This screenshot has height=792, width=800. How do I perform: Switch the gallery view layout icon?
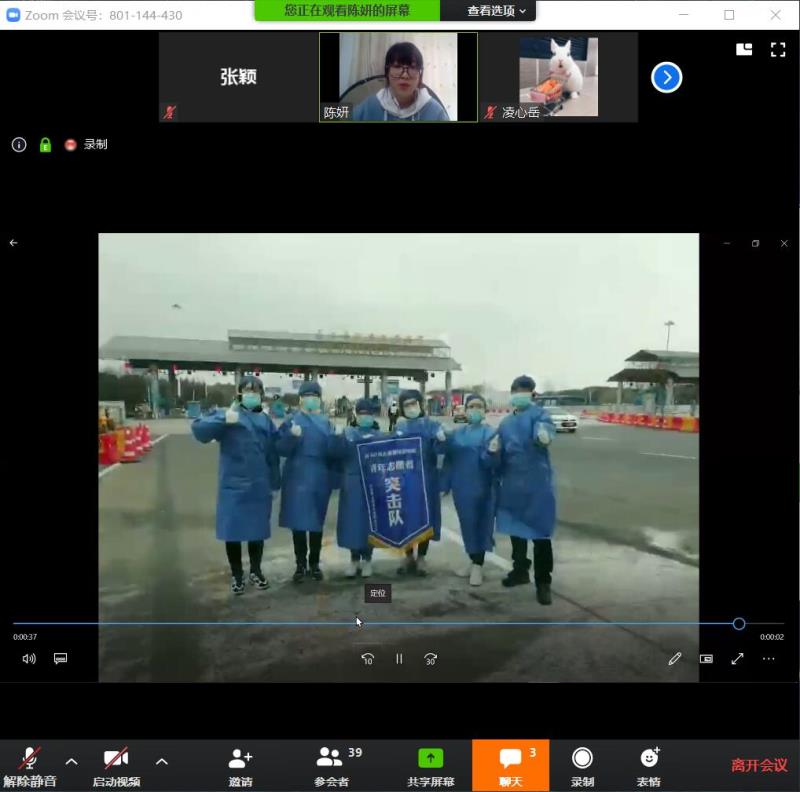744,49
